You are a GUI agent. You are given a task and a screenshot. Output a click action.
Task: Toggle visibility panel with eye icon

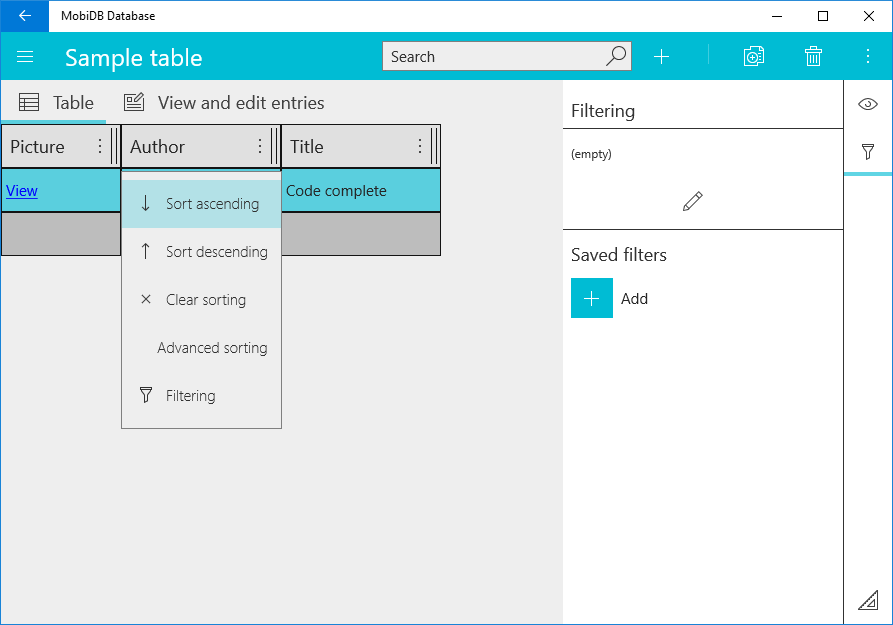click(868, 104)
